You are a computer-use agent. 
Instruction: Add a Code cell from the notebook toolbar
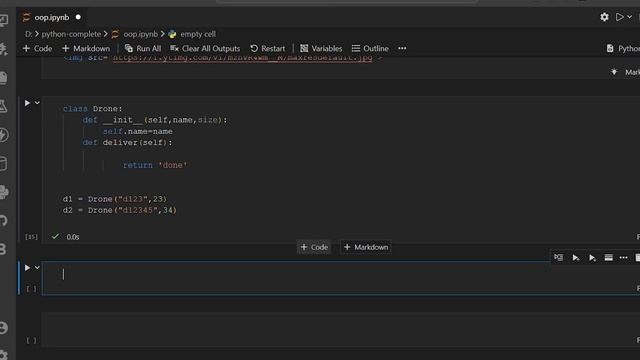[x=38, y=48]
